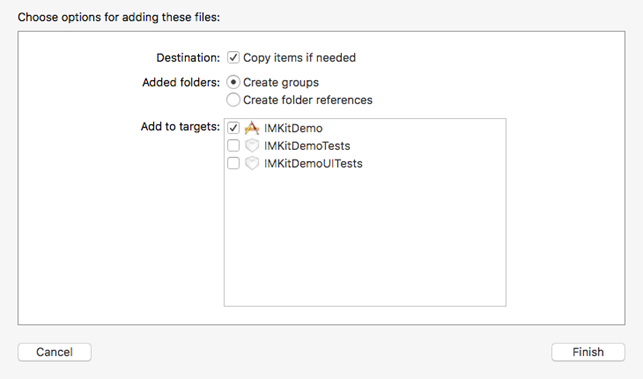Click the 'Create groups' label text
Screen dimensions: 643x379
(x=281, y=82)
